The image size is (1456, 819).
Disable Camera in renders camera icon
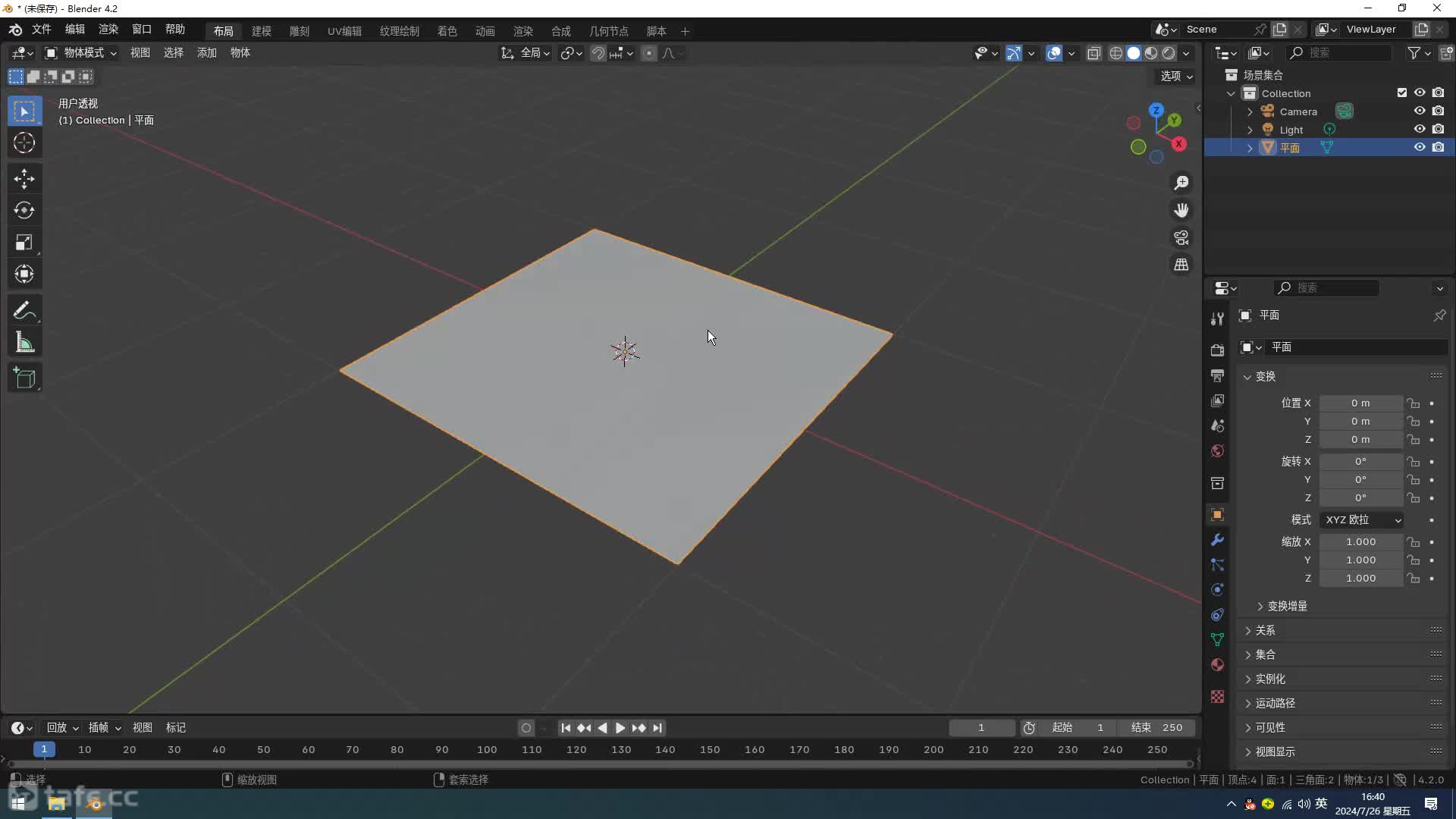[1438, 111]
